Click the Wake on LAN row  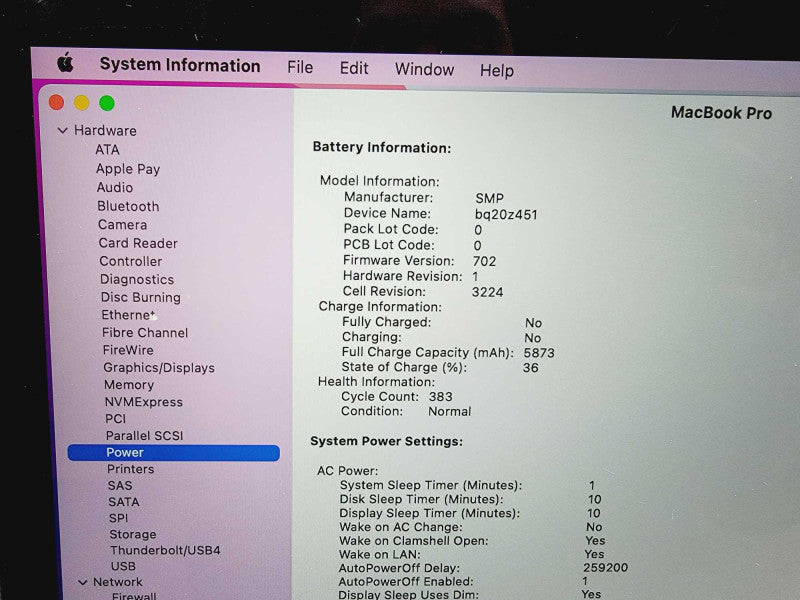click(x=471, y=555)
